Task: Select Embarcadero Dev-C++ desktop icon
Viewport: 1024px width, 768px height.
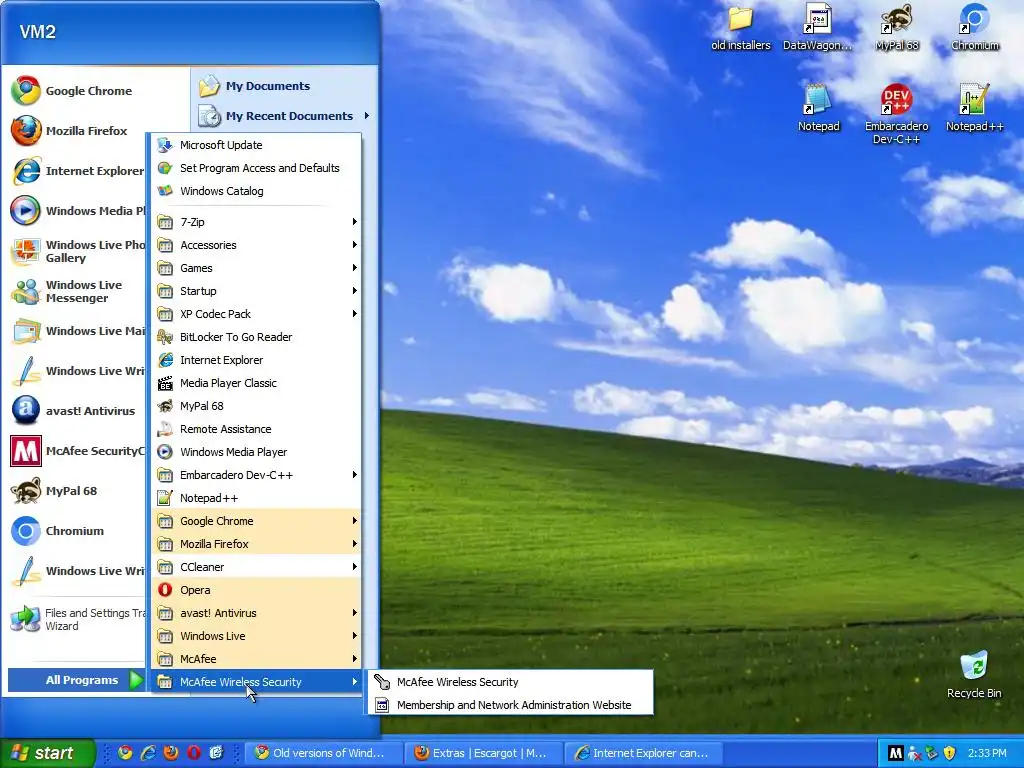Action: [896, 114]
